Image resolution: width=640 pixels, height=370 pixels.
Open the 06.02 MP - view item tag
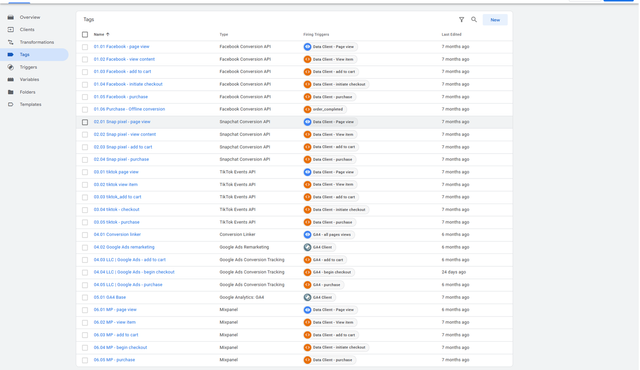(x=115, y=322)
